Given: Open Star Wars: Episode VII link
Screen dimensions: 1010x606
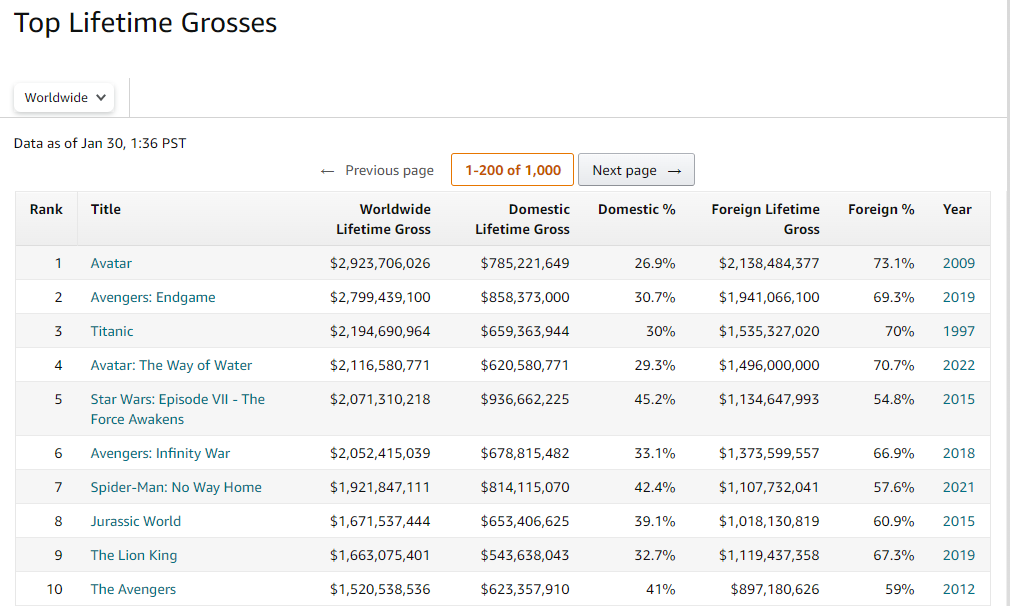Looking at the screenshot, I should tap(178, 409).
